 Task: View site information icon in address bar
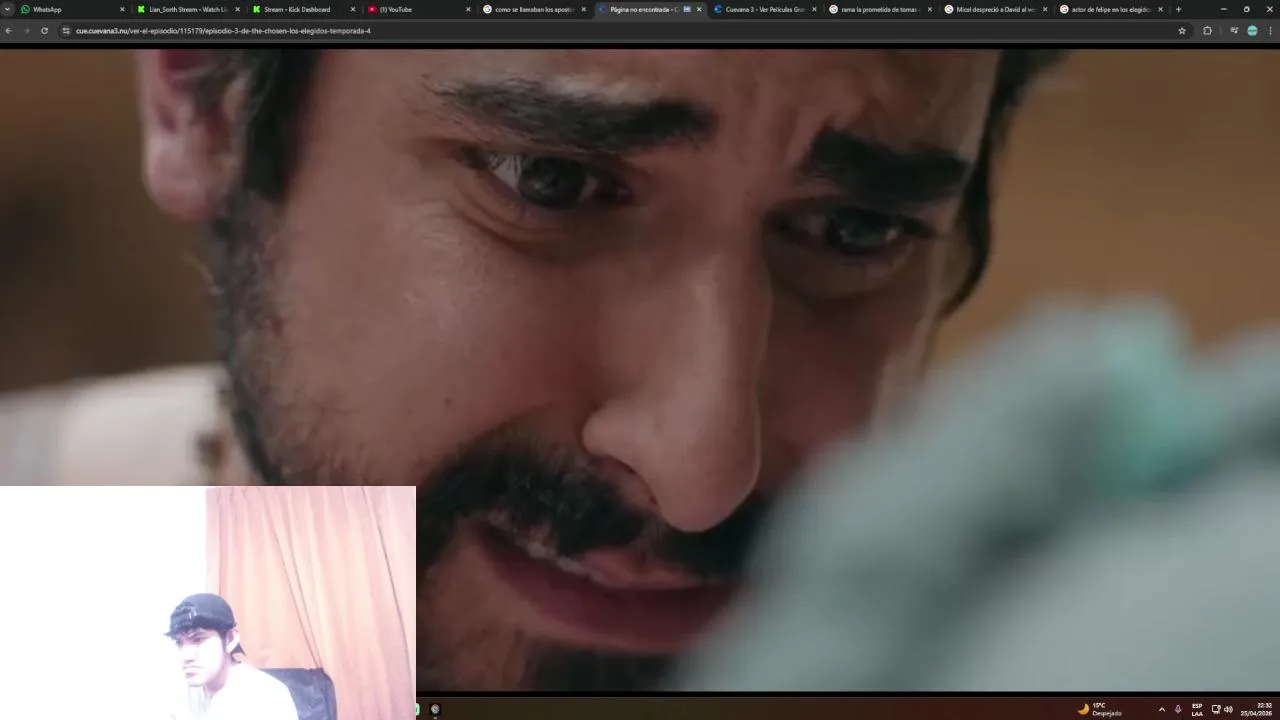click(x=66, y=31)
